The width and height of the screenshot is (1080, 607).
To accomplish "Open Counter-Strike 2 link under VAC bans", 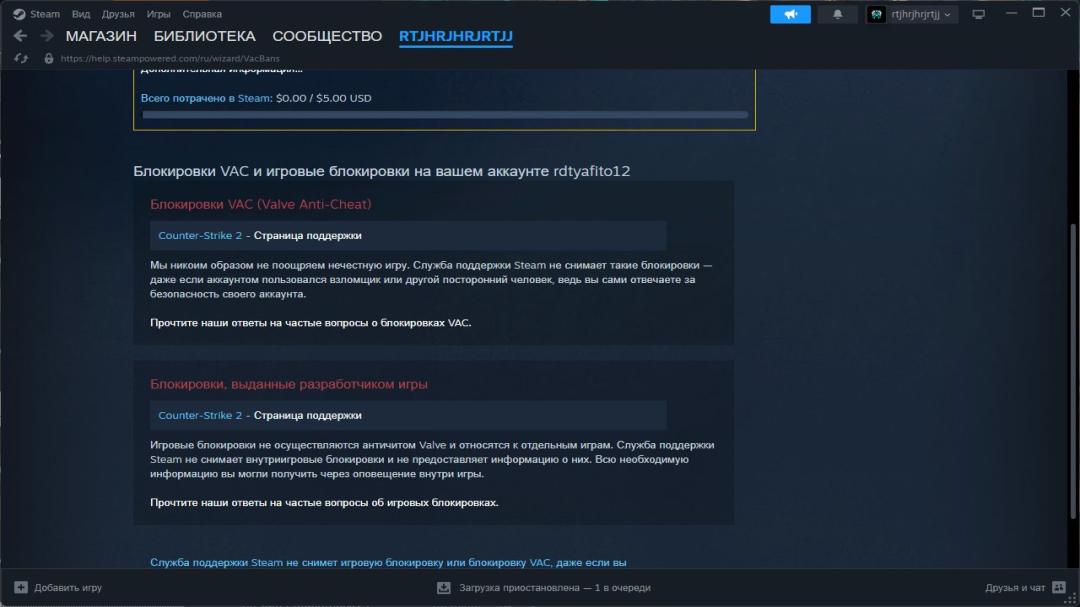I will coord(200,236).
